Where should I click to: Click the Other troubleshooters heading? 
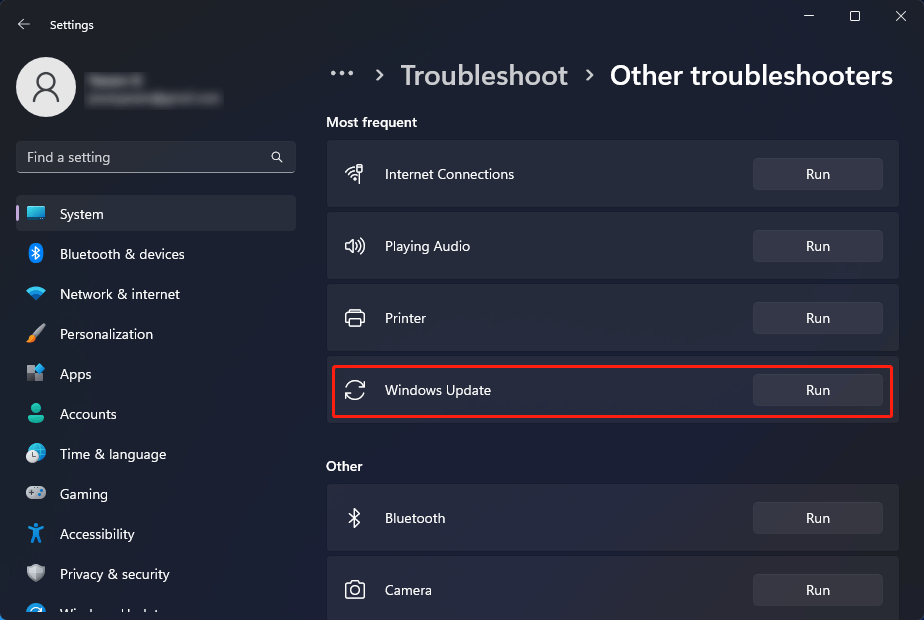coord(751,75)
